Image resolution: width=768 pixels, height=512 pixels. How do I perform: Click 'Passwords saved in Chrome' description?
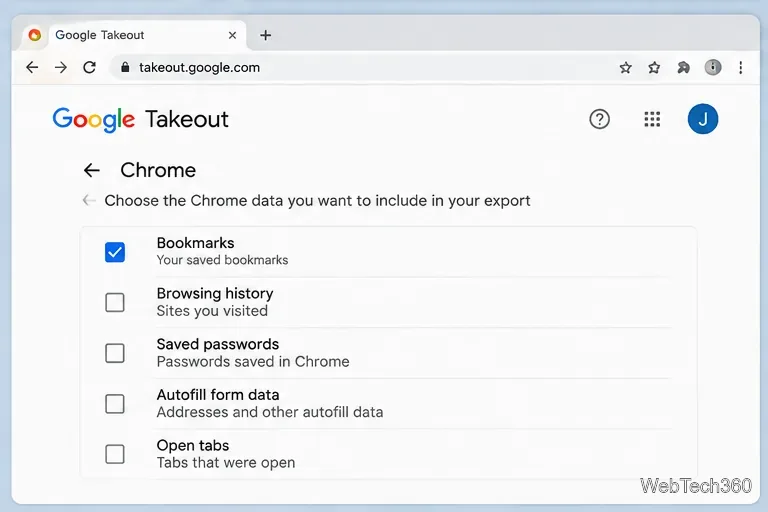253,362
